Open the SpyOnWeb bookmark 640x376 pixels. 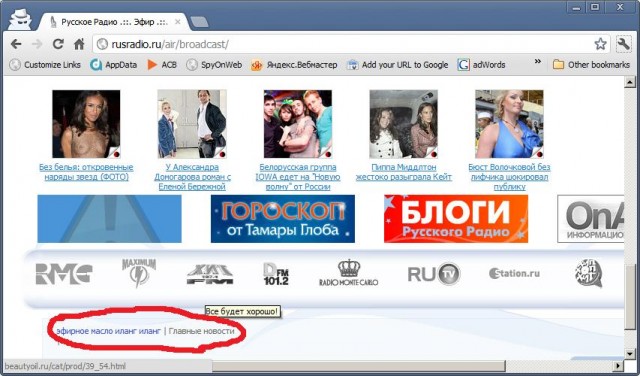(214, 65)
